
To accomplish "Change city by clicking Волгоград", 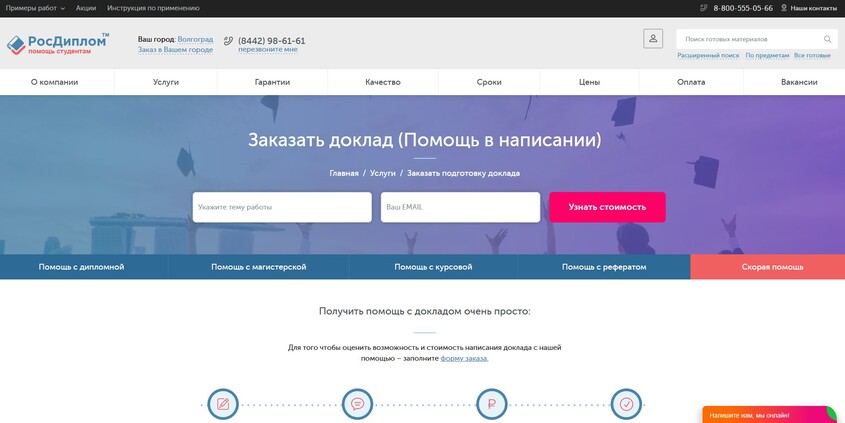I will pos(195,39).
